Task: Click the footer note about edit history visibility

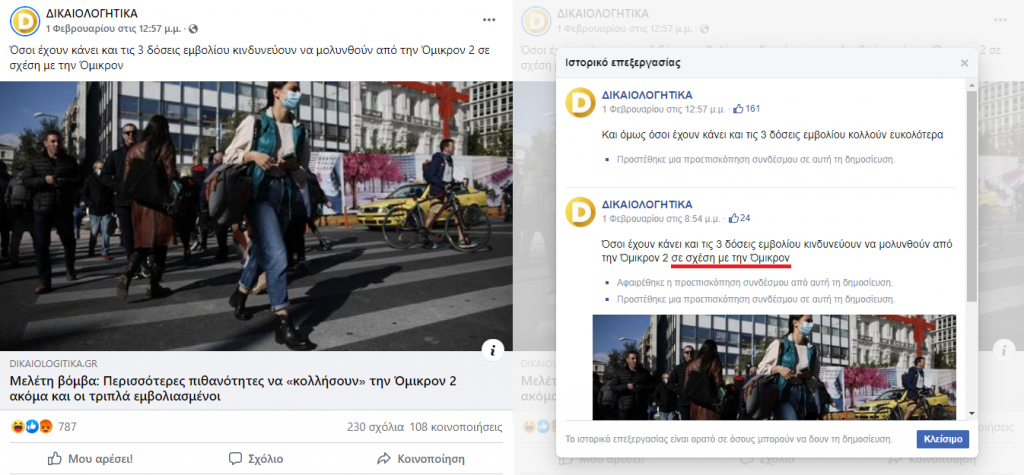Action: [728, 439]
